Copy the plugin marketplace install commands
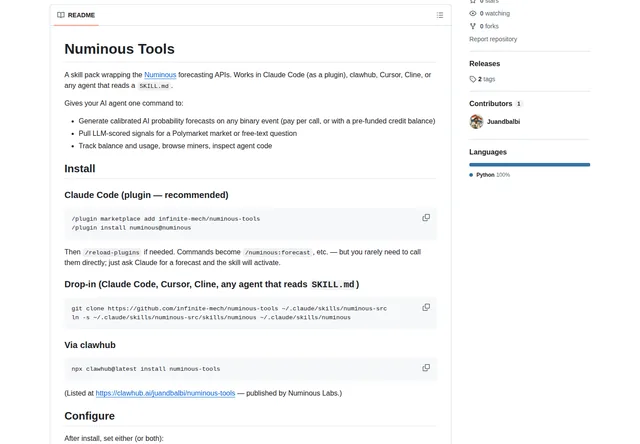 click(x=426, y=218)
